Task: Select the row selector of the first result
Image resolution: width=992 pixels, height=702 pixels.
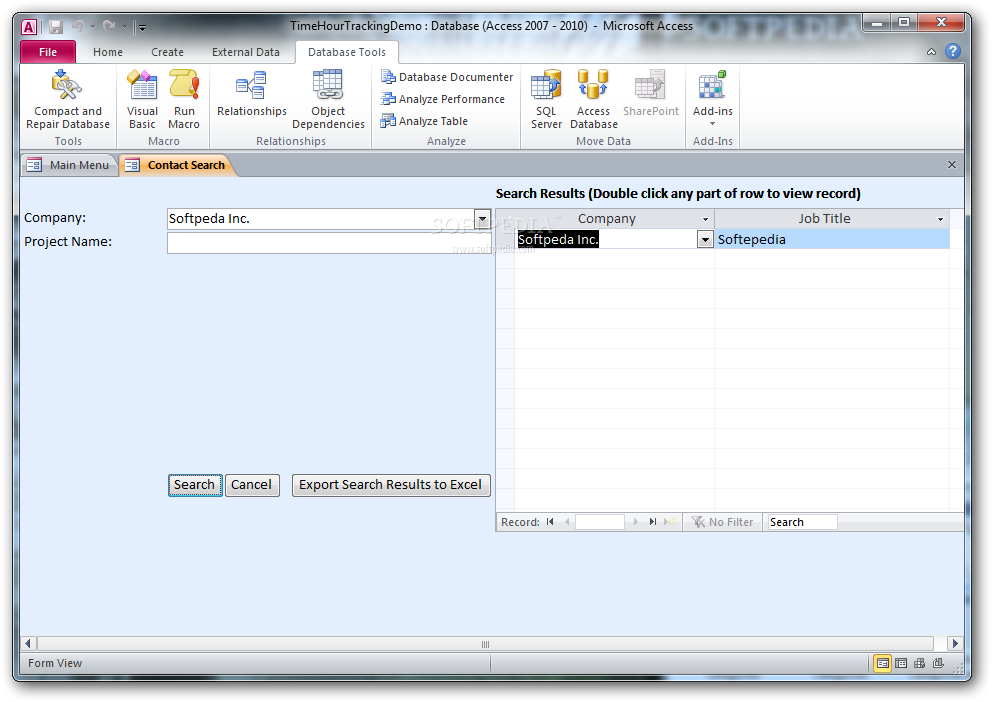Action: click(505, 239)
